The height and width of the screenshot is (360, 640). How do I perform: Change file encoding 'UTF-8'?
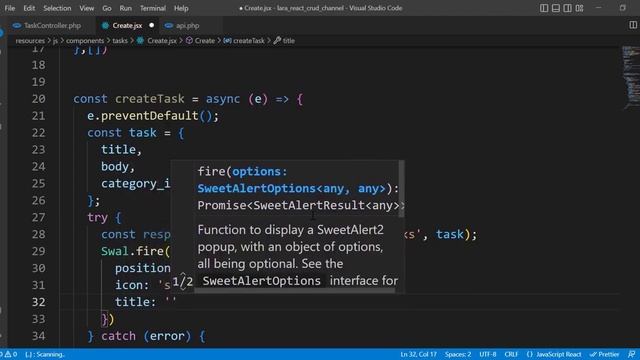tap(488, 354)
